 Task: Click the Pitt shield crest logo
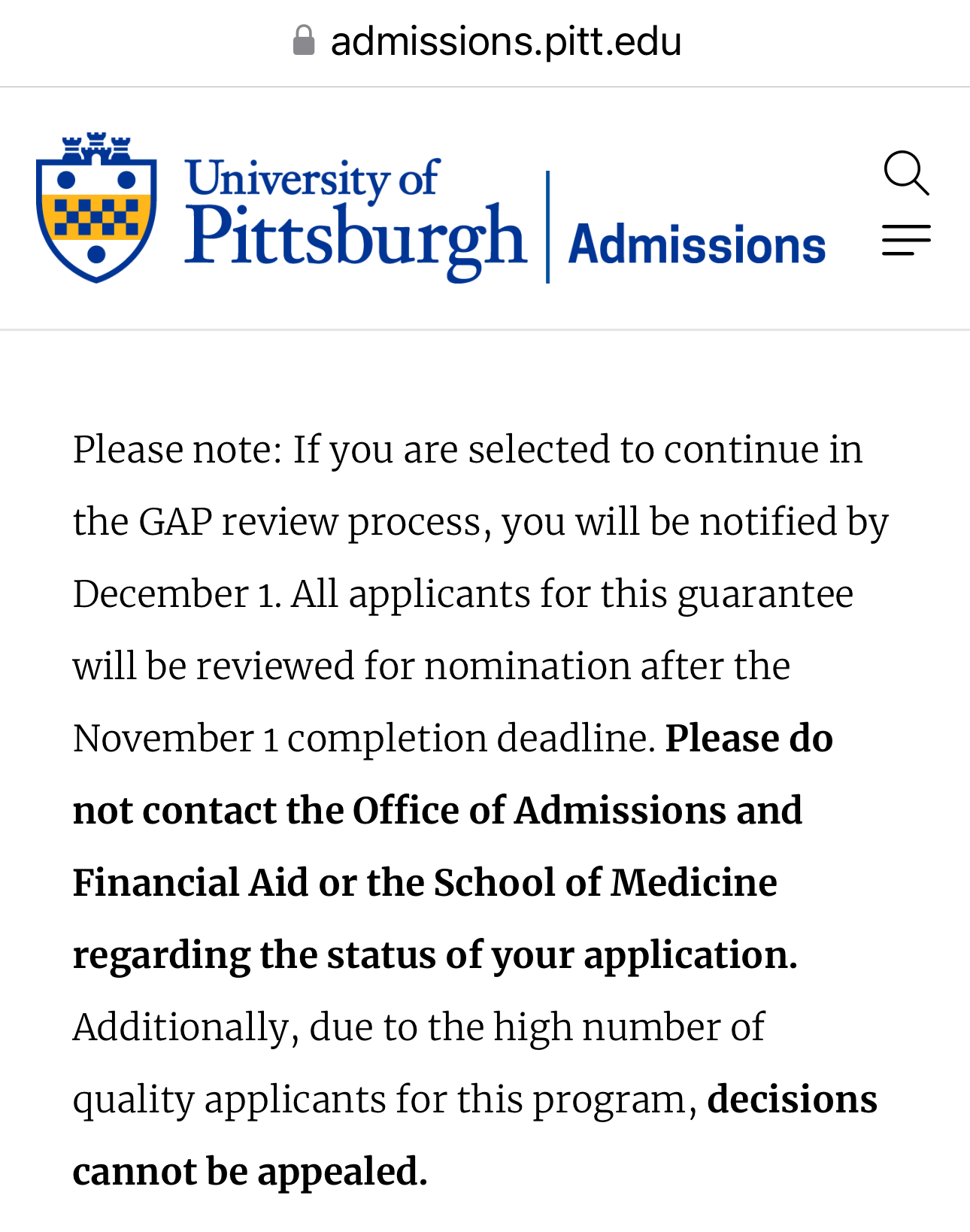click(x=96, y=208)
